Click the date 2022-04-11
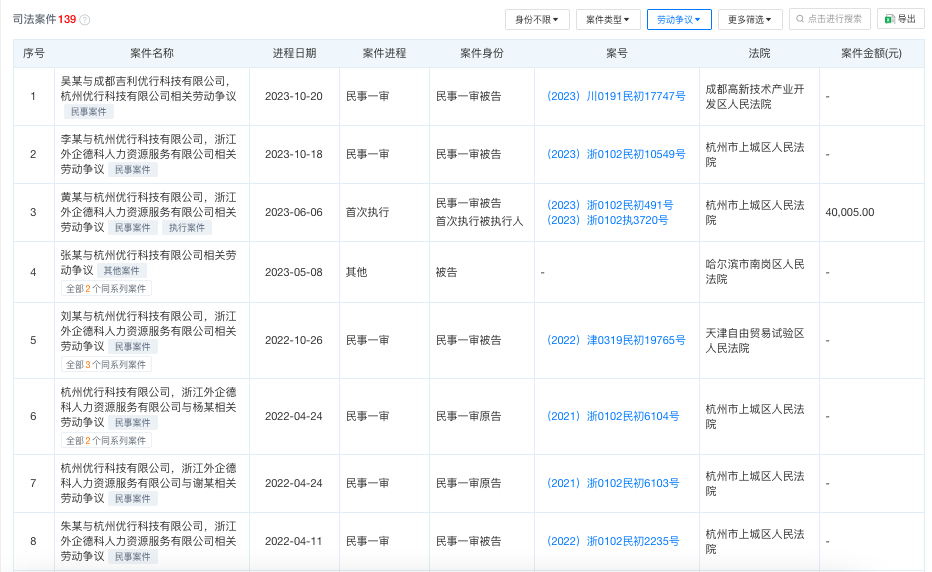932x572 pixels. tap(294, 541)
